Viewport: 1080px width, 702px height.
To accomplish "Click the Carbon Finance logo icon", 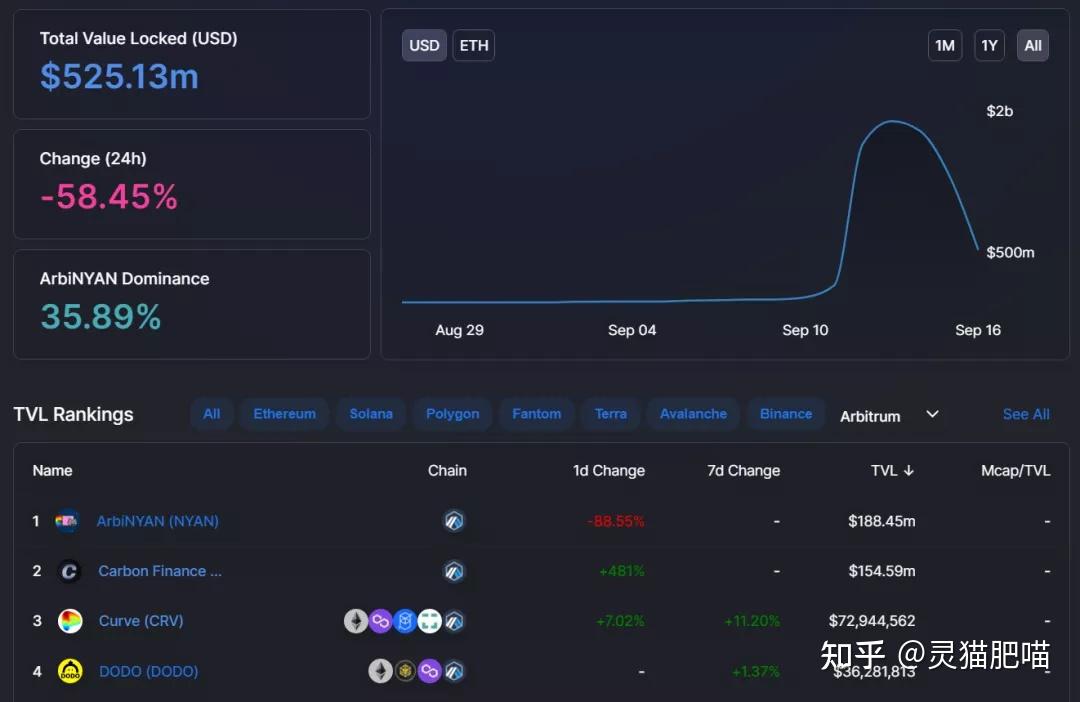I will 69,571.
